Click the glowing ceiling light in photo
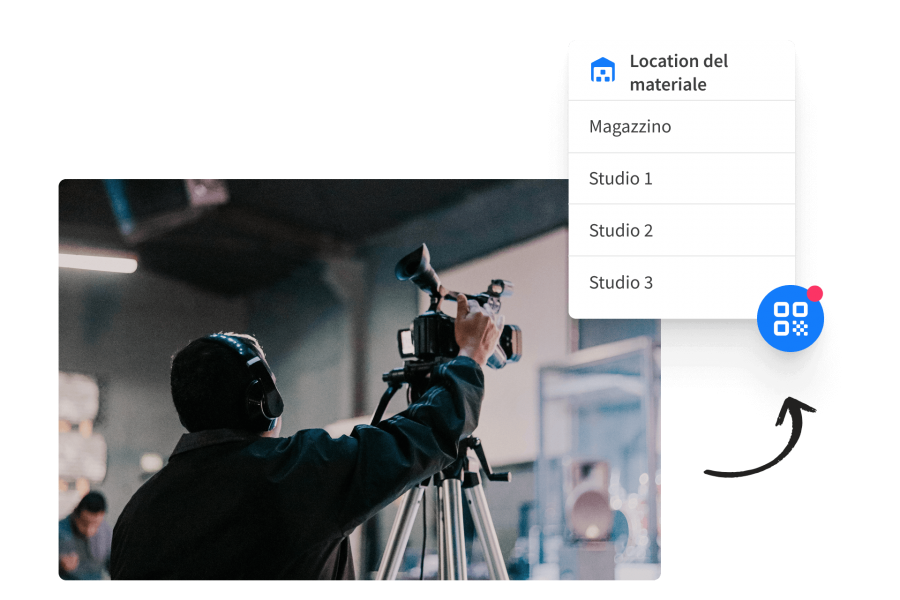Image resolution: width=900 pixels, height=600 pixels. tap(97, 262)
